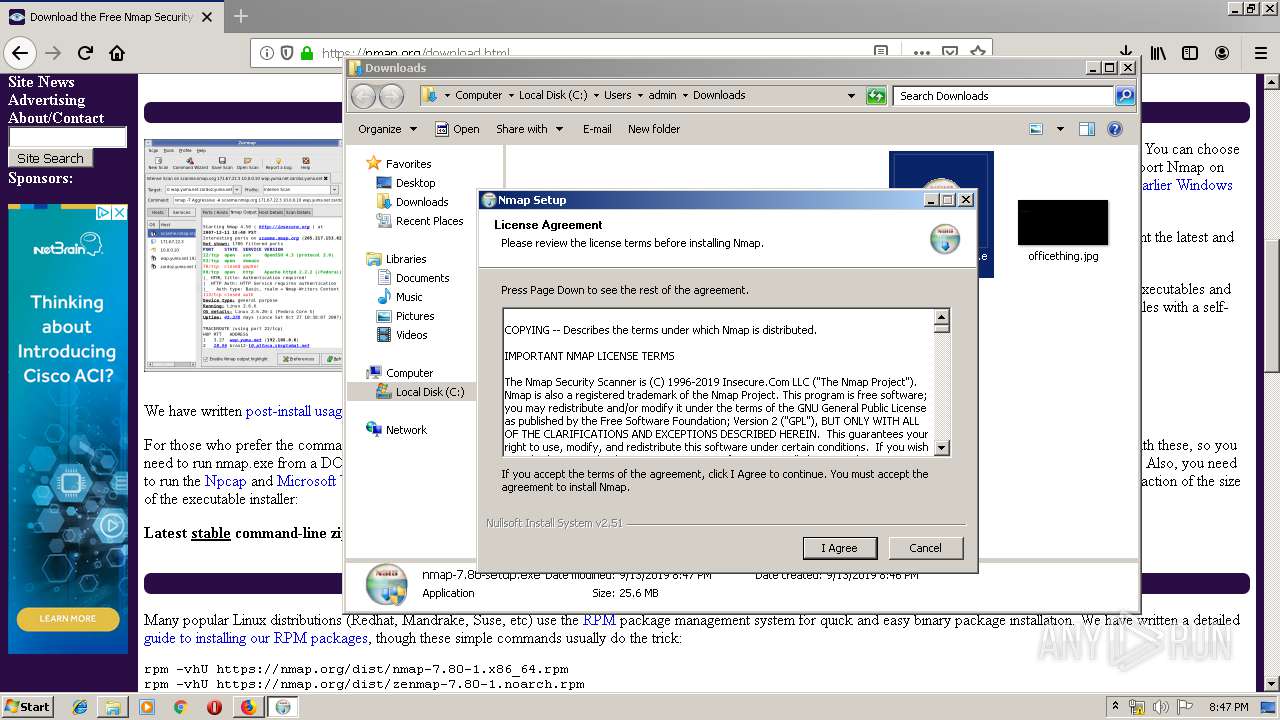Open guide to installing our RPM packages link
Viewport: 1280px width, 720px height.
pyautogui.click(x=256, y=638)
